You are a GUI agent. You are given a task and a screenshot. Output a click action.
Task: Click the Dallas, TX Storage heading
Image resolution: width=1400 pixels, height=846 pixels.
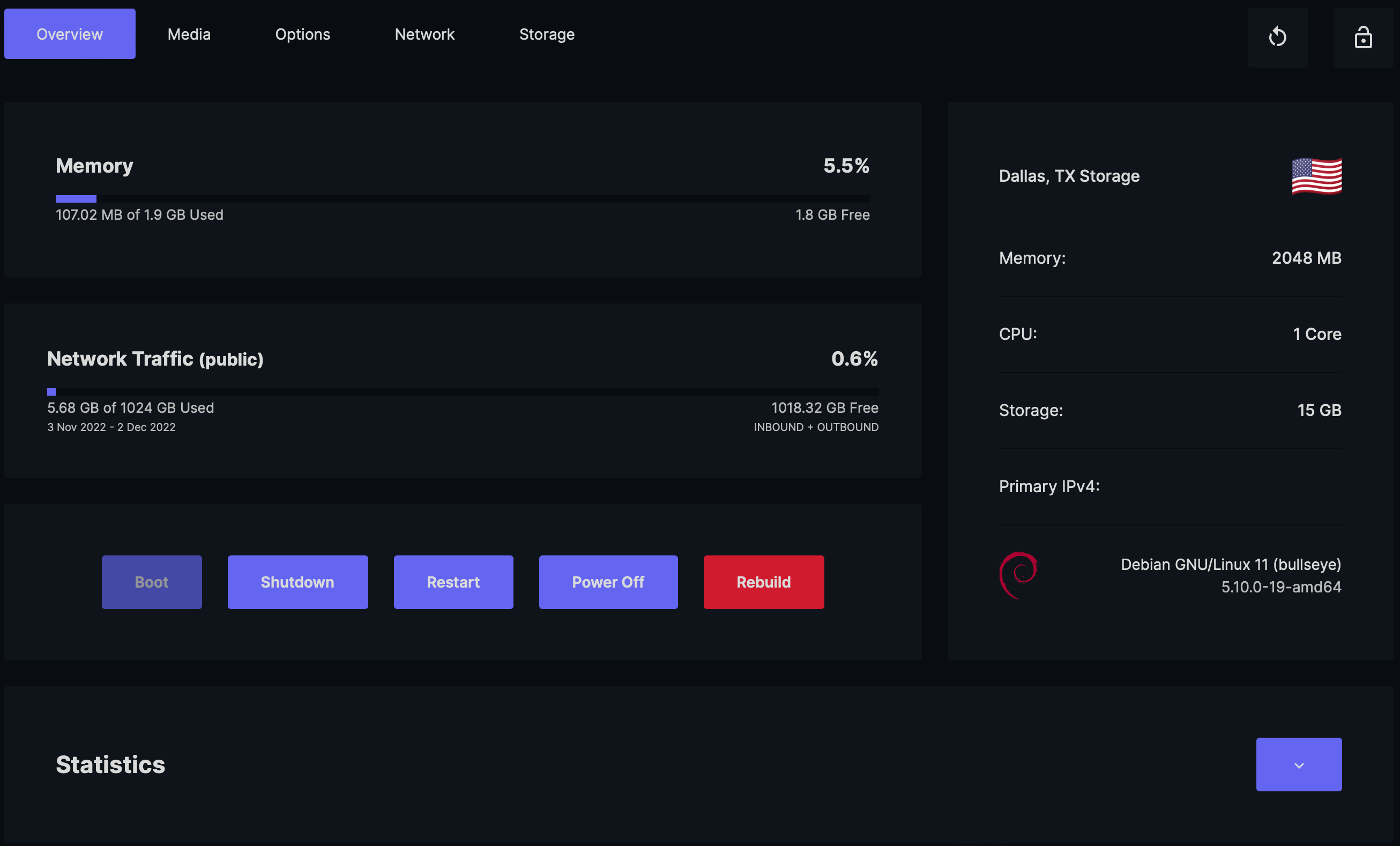[x=1069, y=176]
